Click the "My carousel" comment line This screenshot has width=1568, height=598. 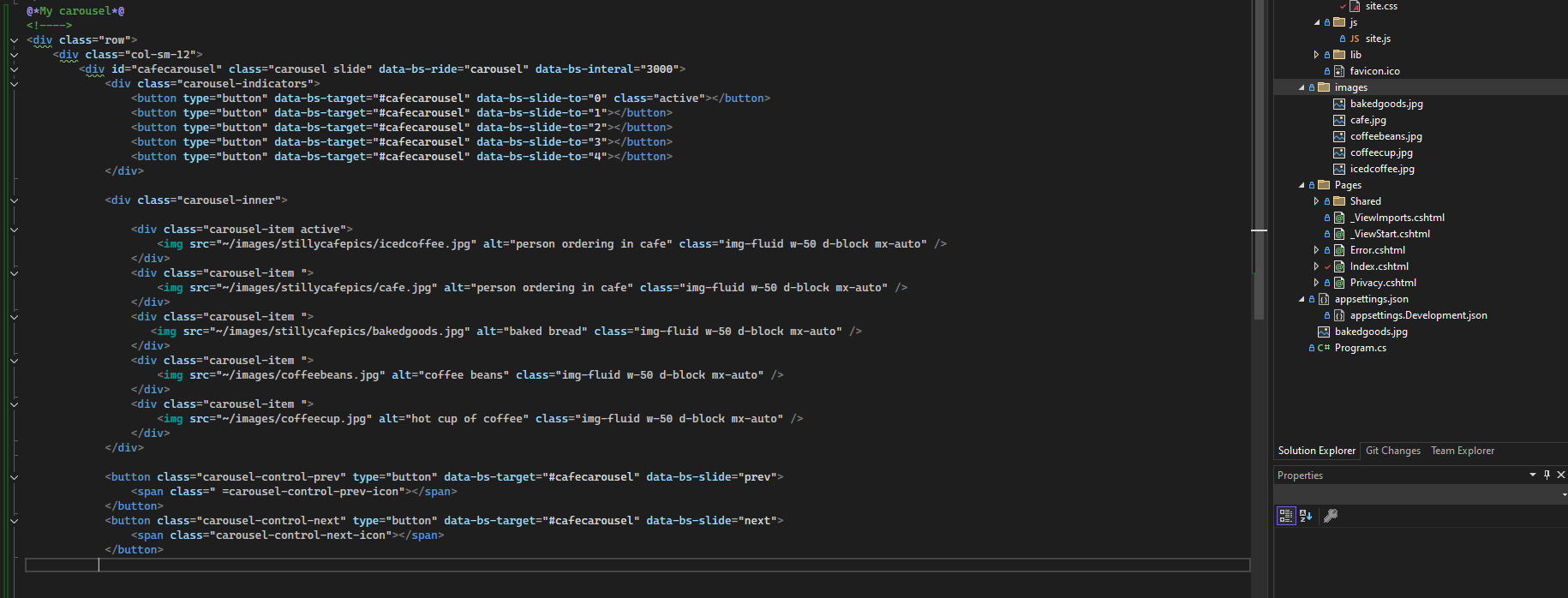click(x=75, y=11)
